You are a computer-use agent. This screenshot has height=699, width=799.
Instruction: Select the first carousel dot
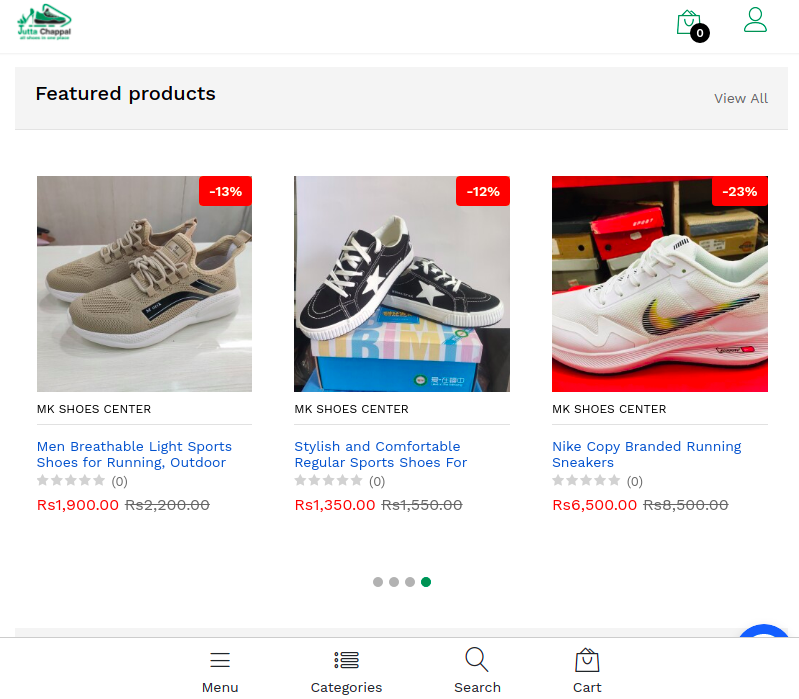click(x=378, y=582)
